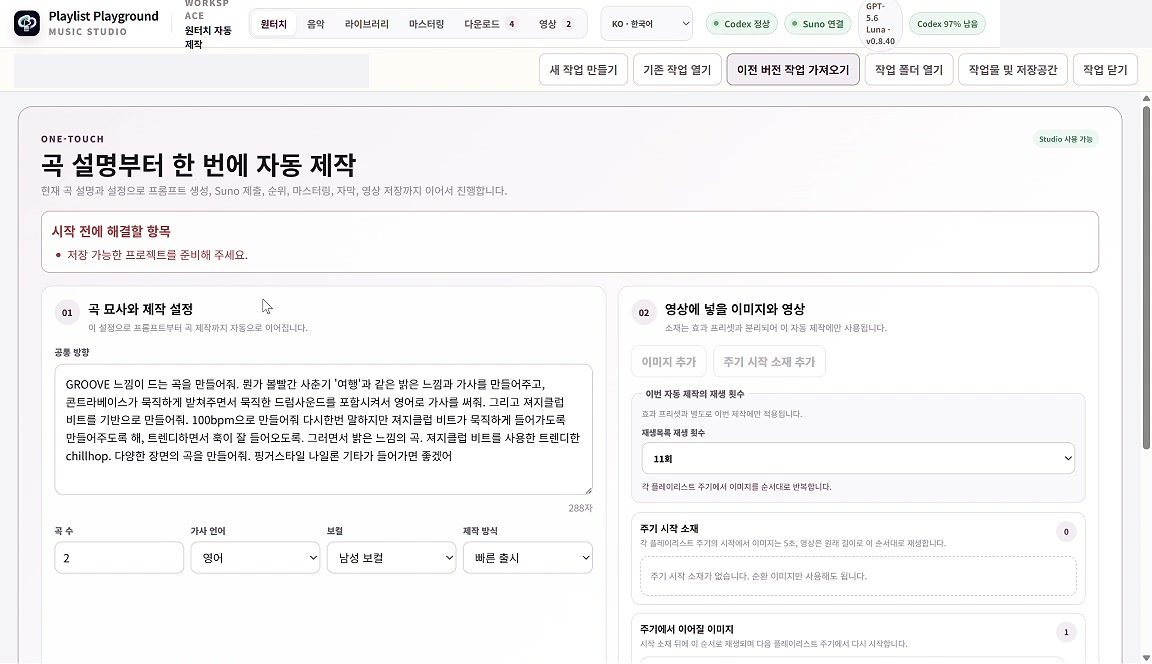Open the 제작 방식 dropdown showing 빠른 출시
This screenshot has height=664, width=1152.
528,557
